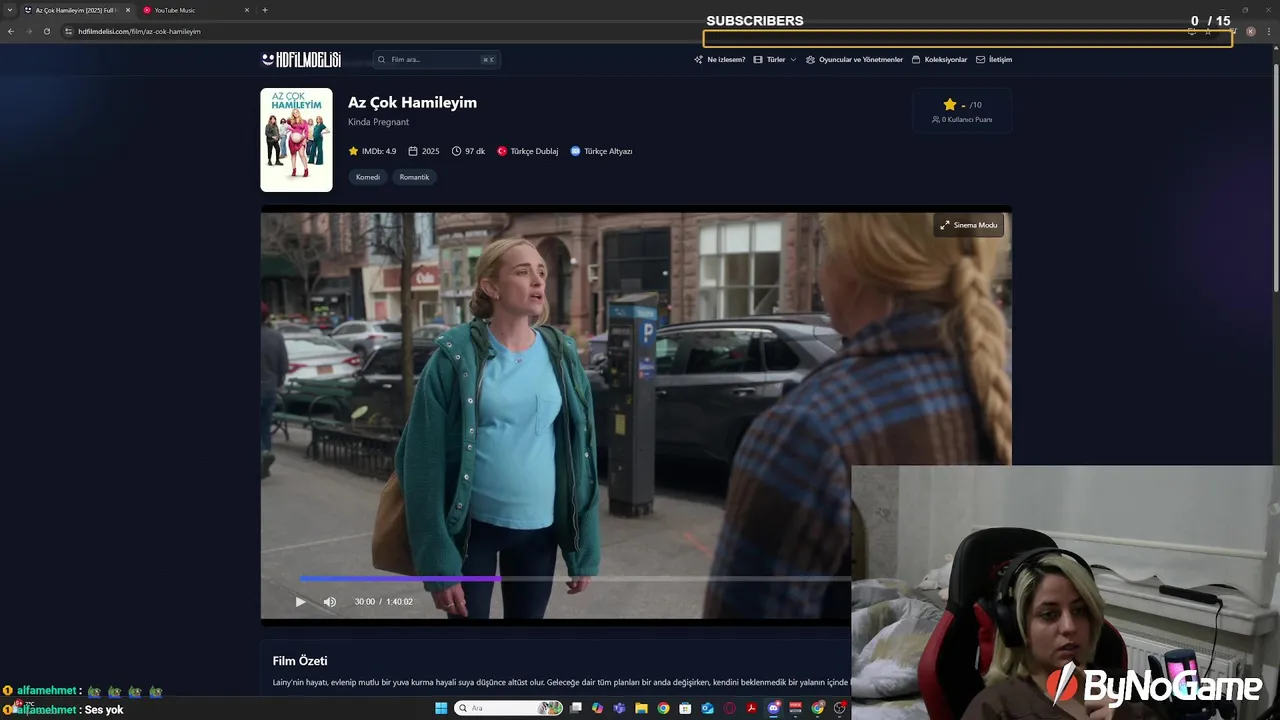Screen dimensions: 1280x720
Task: Open Google Chrome from taskbar
Action: click(663, 708)
